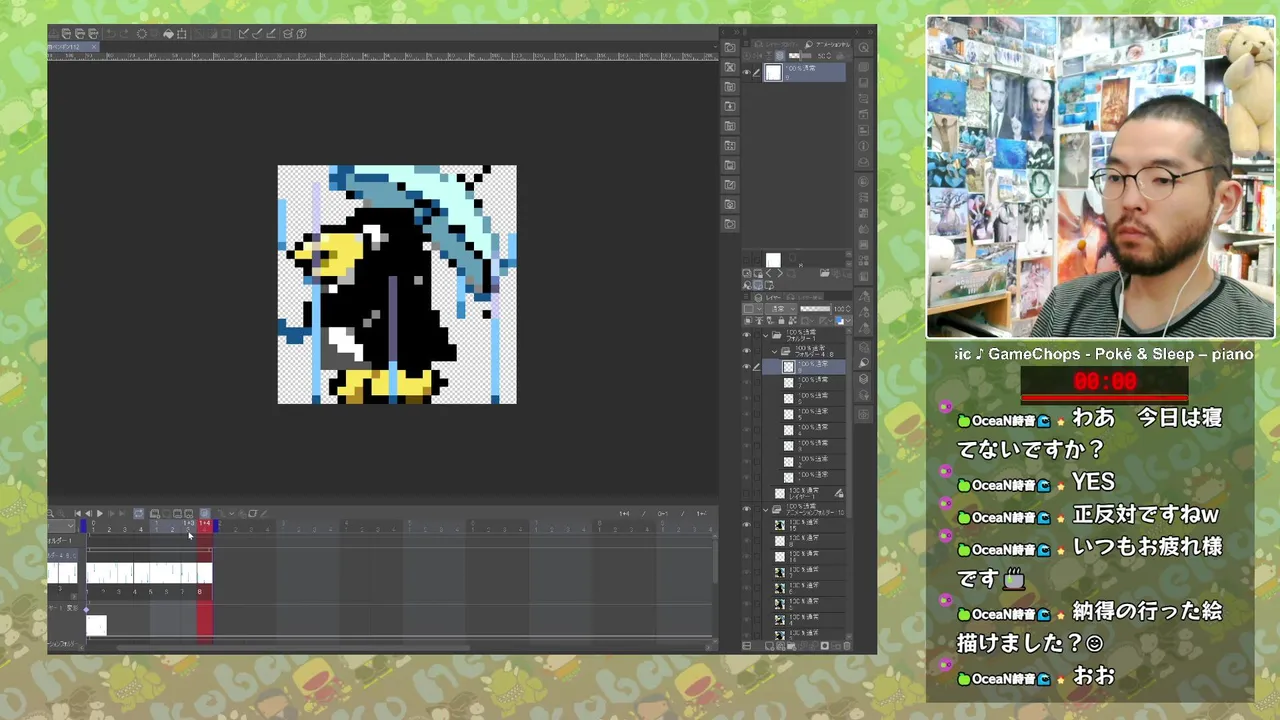1280x720 pixels.
Task: Select layer 5 in the layer list
Action: [804, 415]
